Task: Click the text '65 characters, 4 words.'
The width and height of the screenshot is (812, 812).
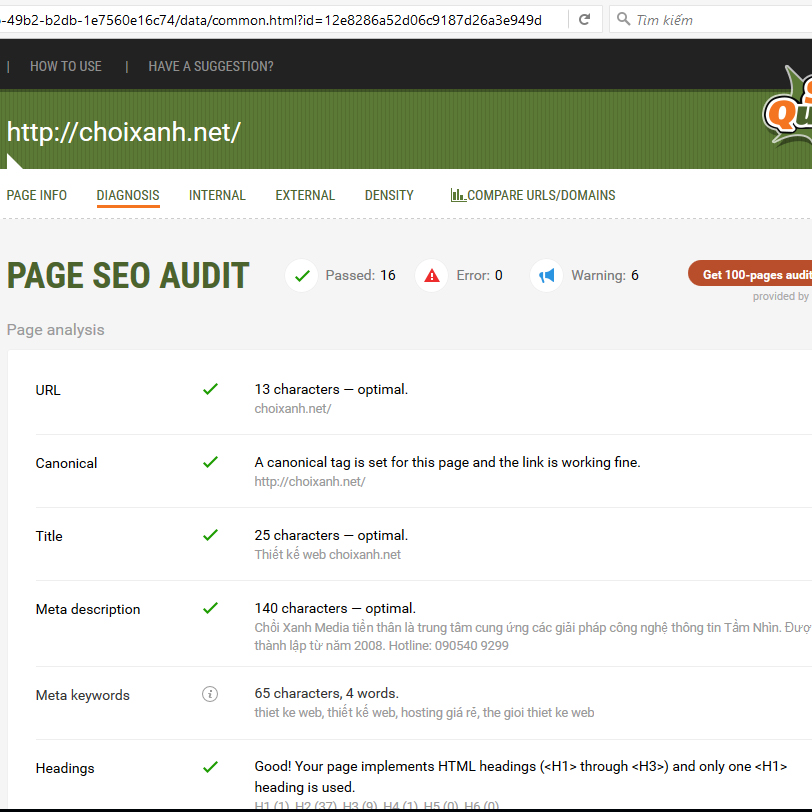Action: click(x=326, y=693)
